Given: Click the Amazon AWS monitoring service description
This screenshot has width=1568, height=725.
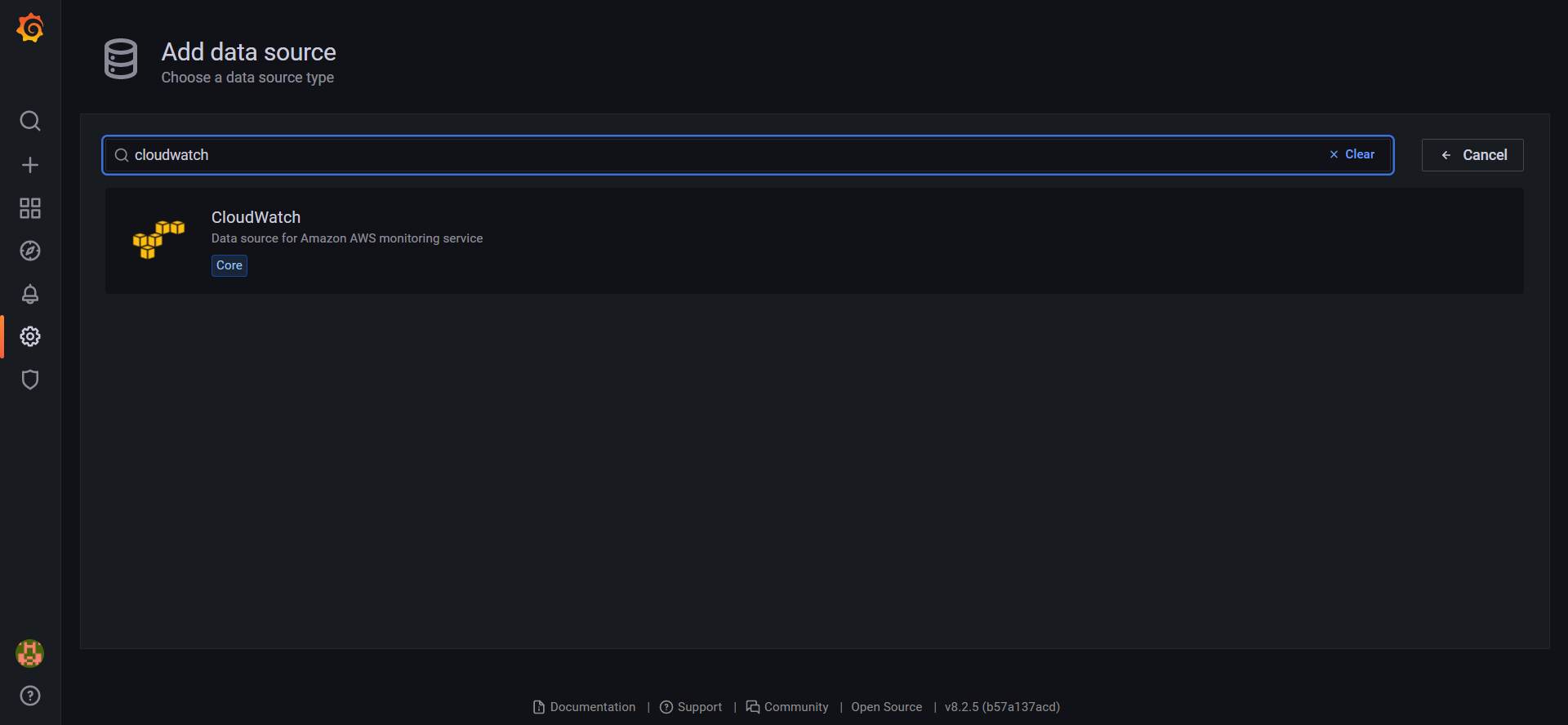Looking at the screenshot, I should pos(347,238).
